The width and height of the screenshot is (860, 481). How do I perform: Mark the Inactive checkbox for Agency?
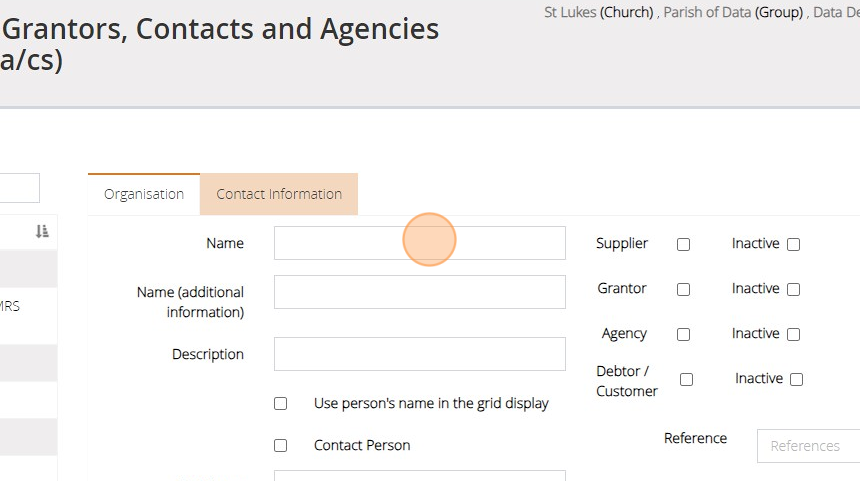793,334
